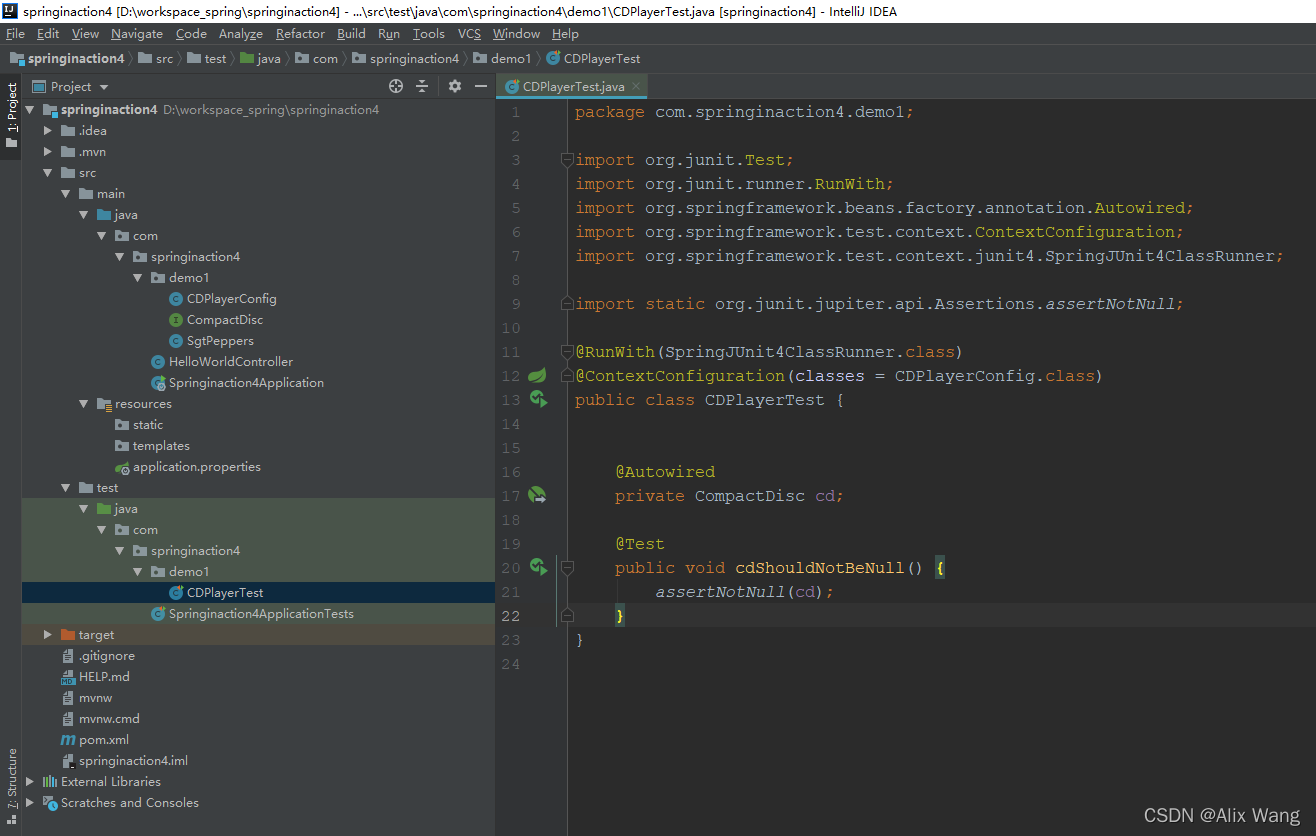Hide the Project tool window
The height and width of the screenshot is (836, 1316).
[x=481, y=87]
